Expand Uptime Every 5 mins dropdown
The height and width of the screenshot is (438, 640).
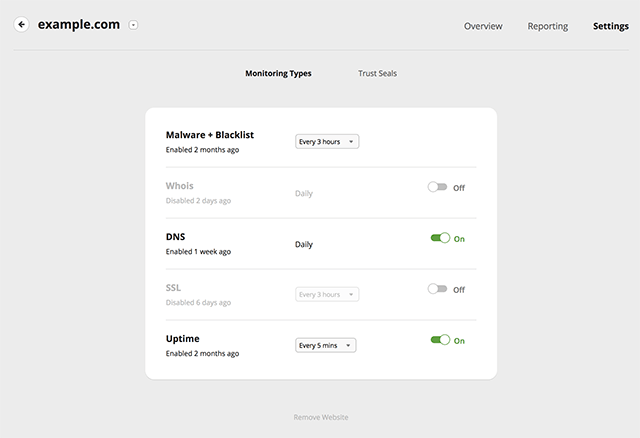pos(325,345)
